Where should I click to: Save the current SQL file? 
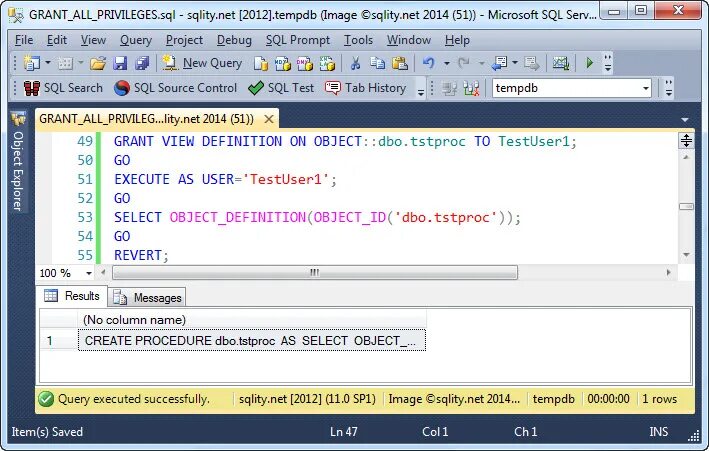tap(120, 63)
